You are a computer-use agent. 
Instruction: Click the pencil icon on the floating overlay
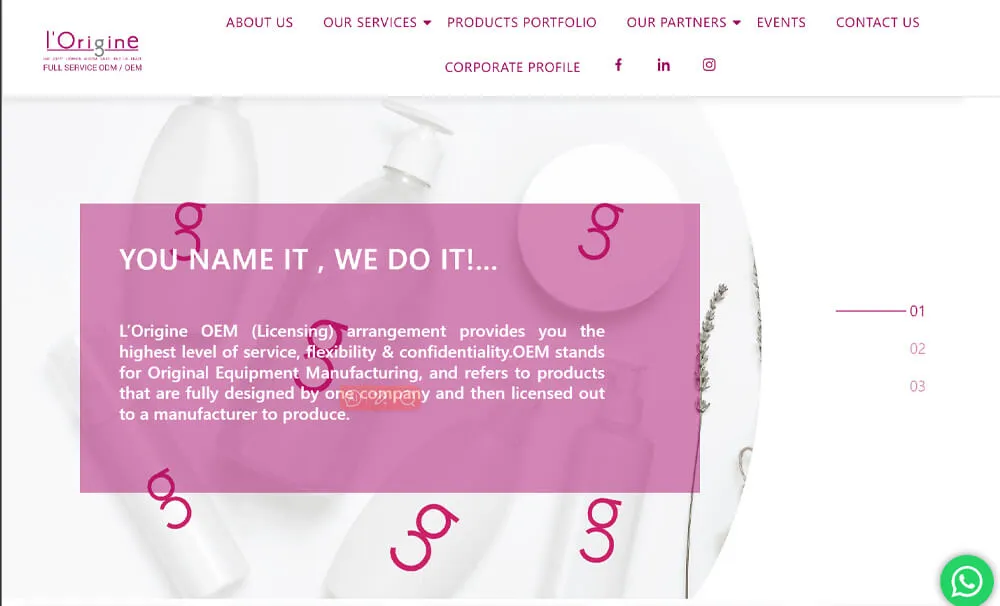click(x=381, y=399)
